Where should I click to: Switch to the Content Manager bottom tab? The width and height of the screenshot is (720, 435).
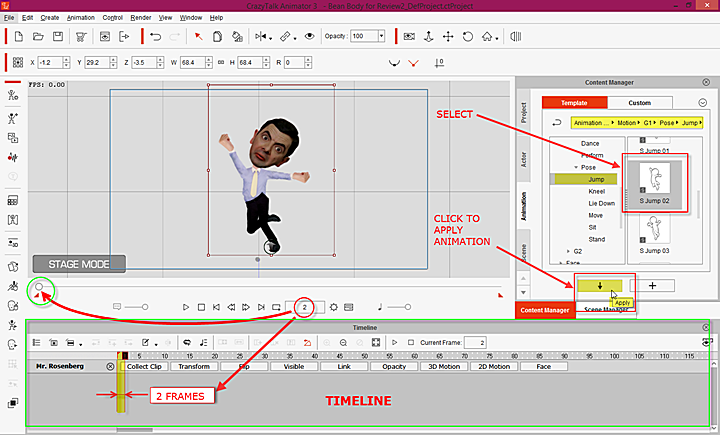545,310
